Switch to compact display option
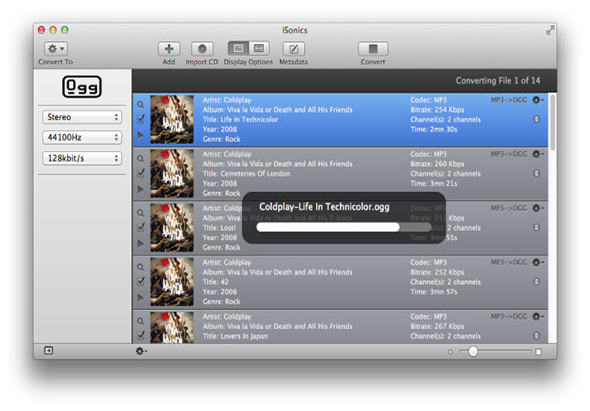This screenshot has height=411, width=590. [259, 49]
